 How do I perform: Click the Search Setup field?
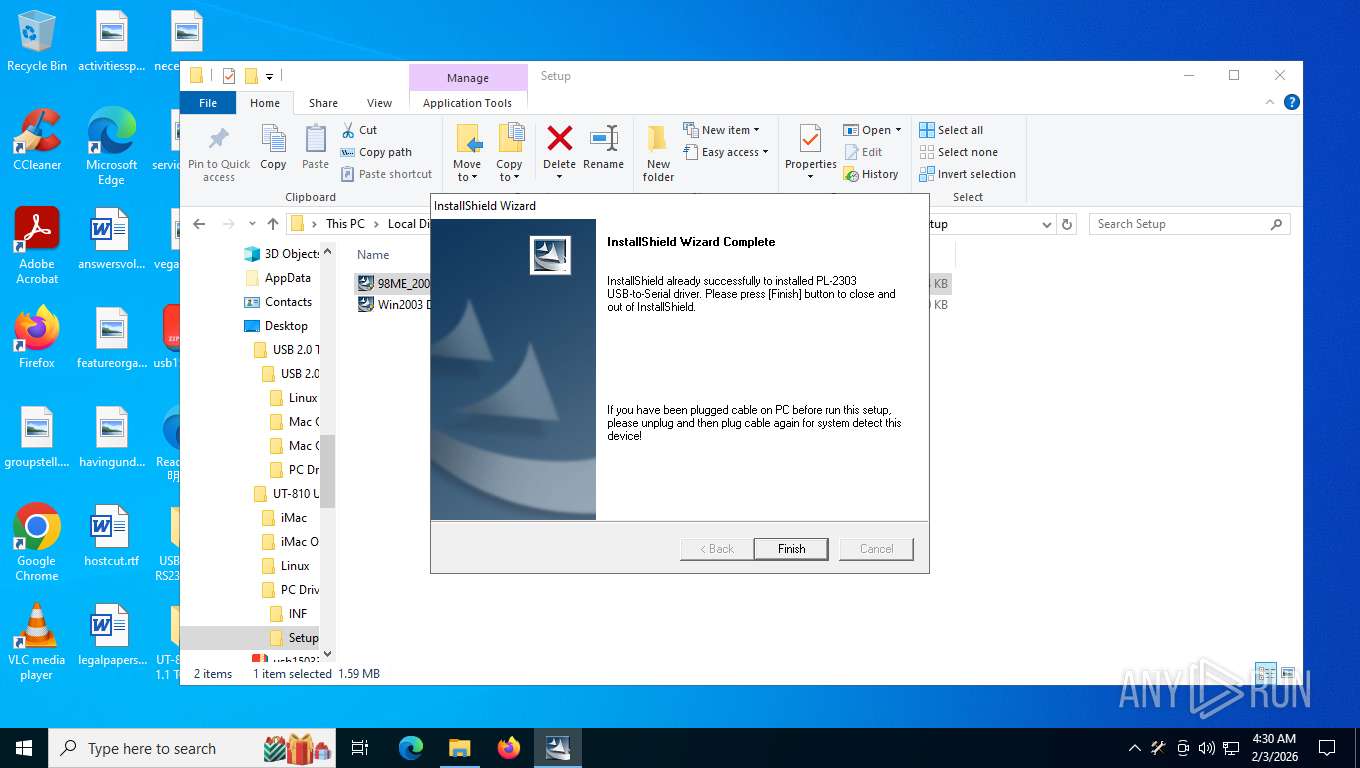pos(1189,224)
